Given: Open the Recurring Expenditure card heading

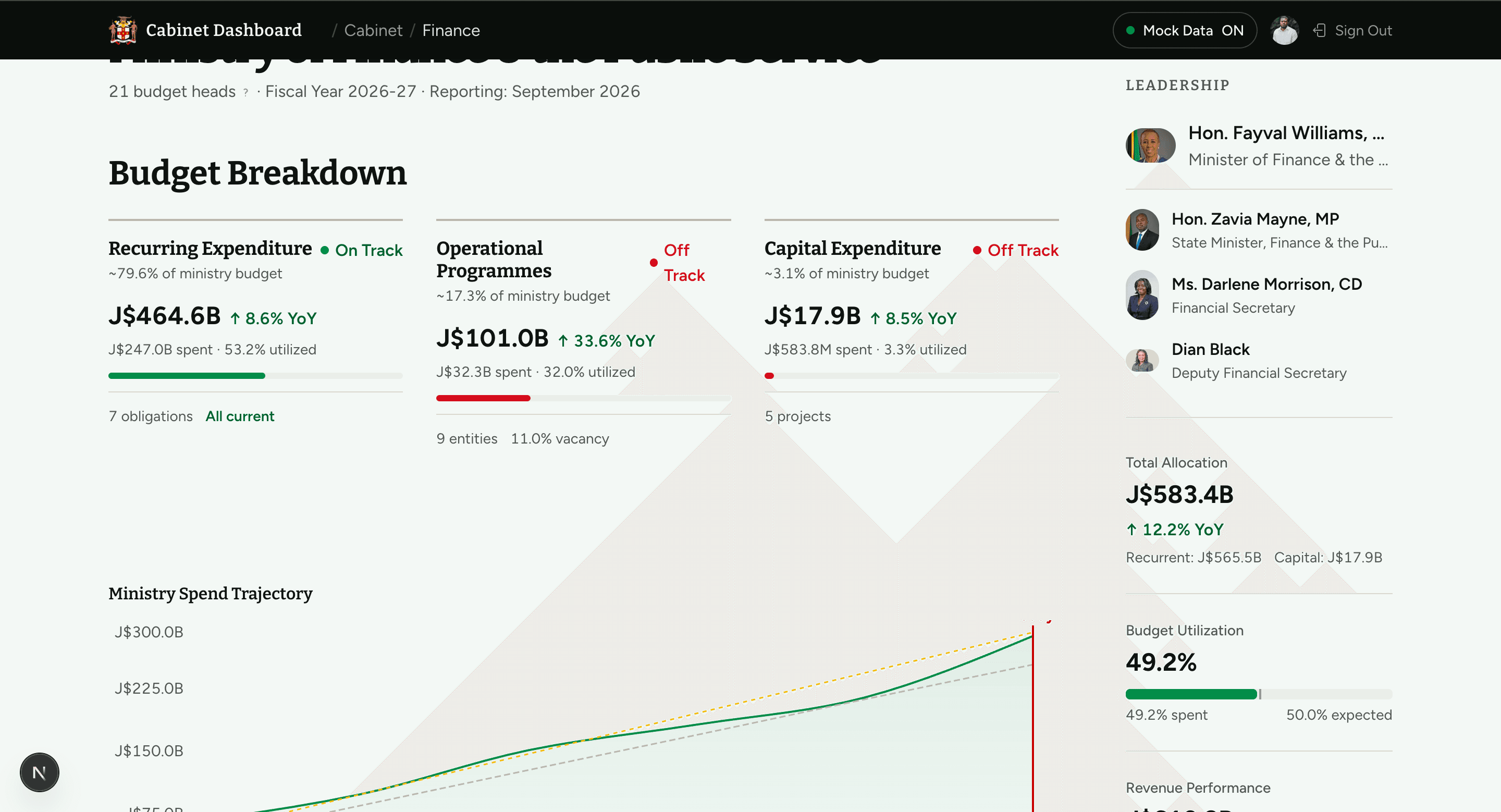Looking at the screenshot, I should click(x=210, y=249).
